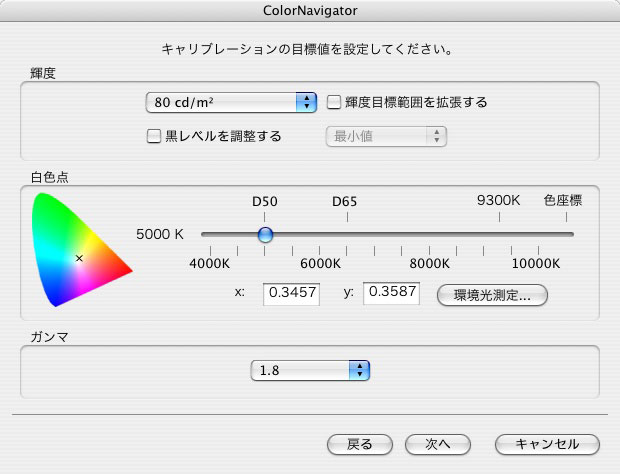
Task: Open the 80 cd/m² luminance dropdown
Action: [231, 103]
